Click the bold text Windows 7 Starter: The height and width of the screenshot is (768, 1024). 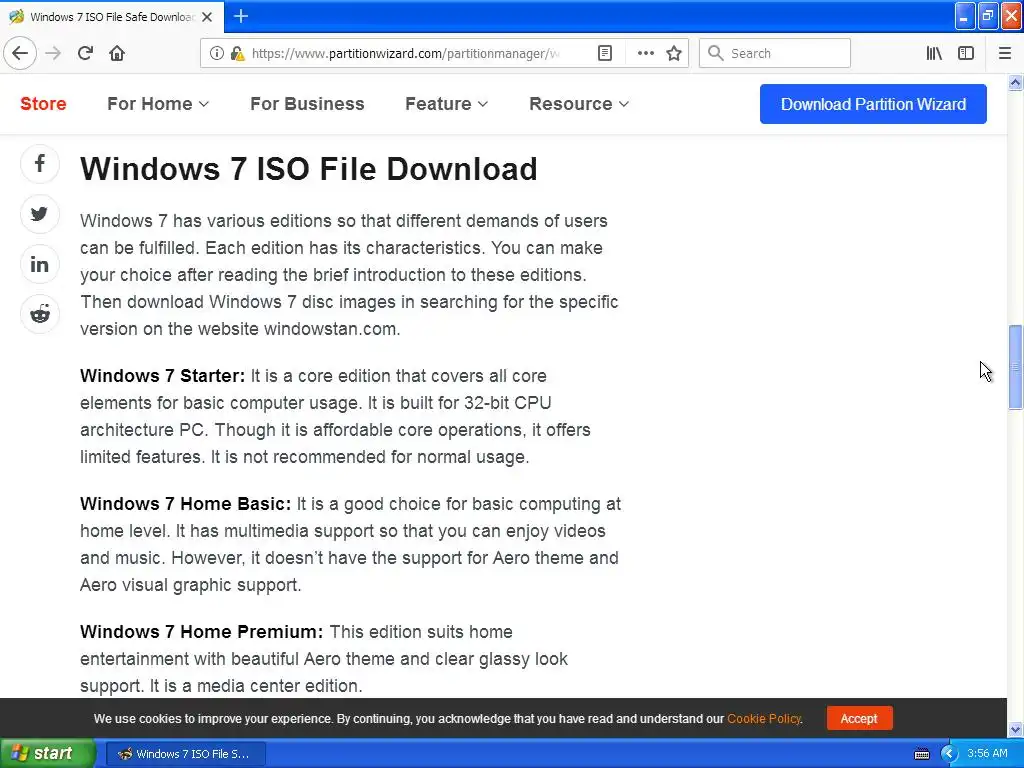pyautogui.click(x=162, y=376)
